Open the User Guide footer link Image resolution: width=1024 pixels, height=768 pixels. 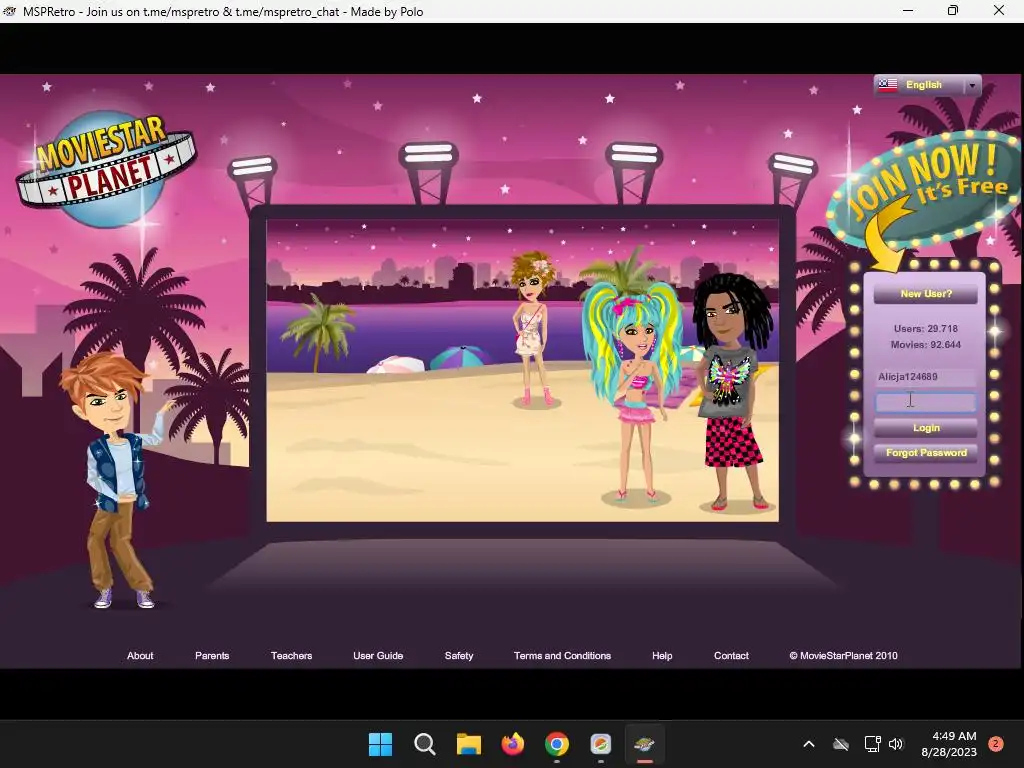click(378, 656)
